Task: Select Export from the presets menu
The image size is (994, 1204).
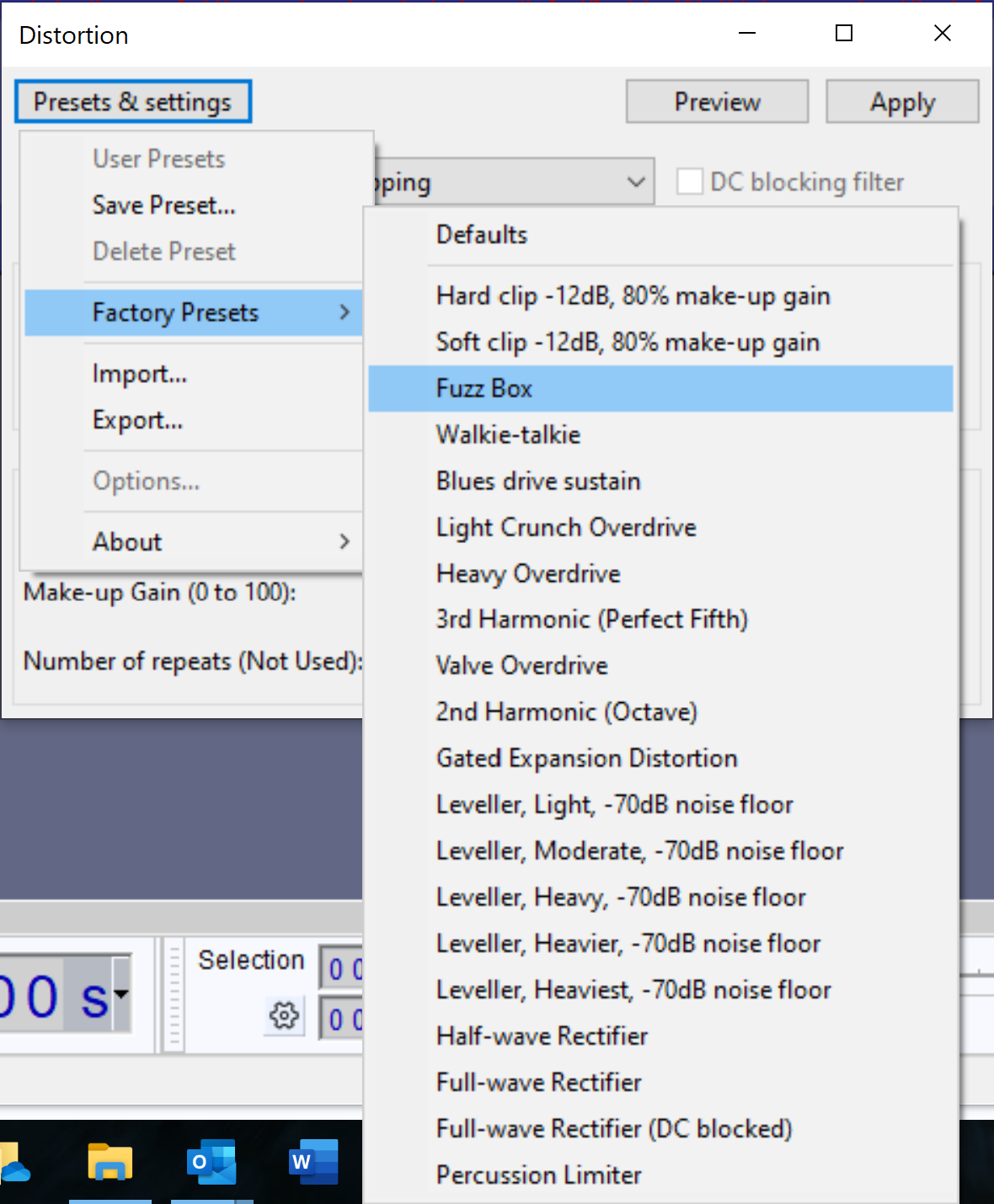Action: [137, 419]
